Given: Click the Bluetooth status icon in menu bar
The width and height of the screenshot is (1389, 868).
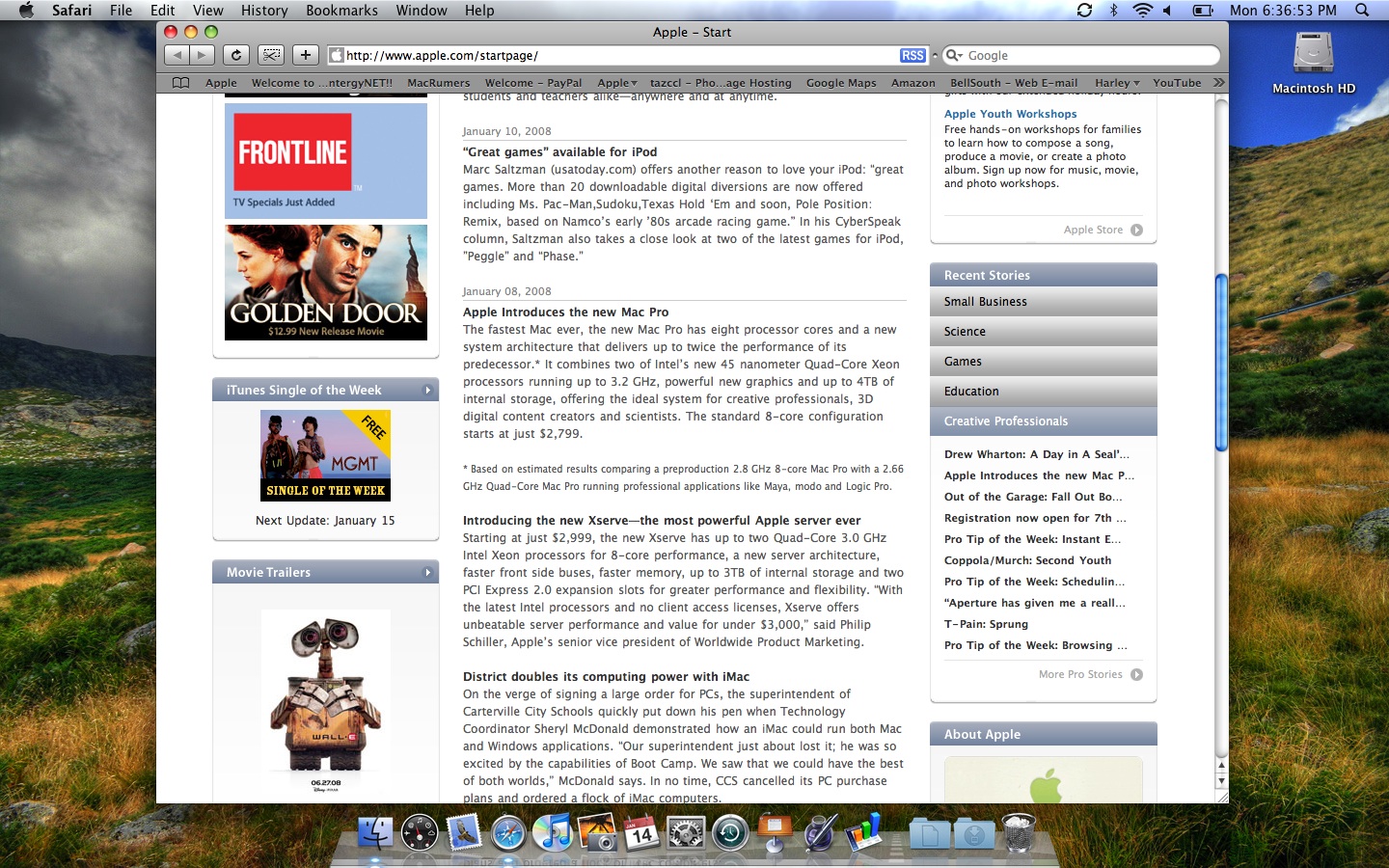Looking at the screenshot, I should (x=1113, y=10).
